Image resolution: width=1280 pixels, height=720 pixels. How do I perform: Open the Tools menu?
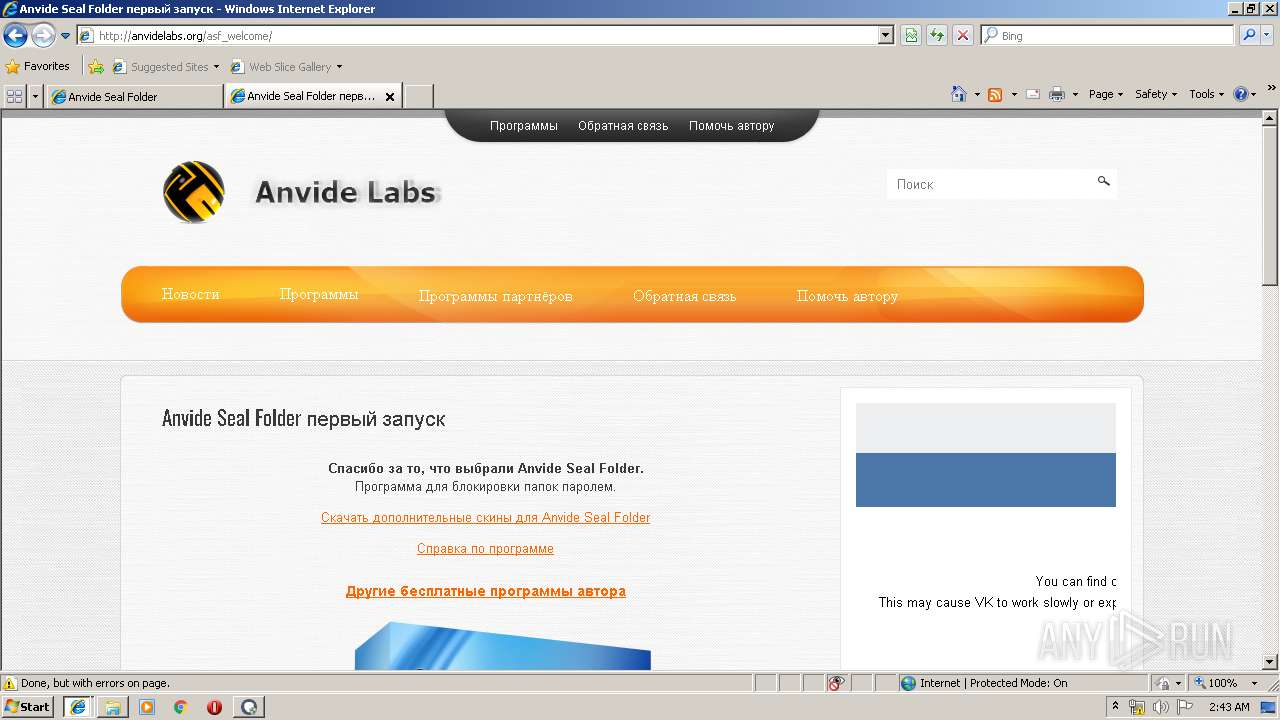(x=1207, y=94)
